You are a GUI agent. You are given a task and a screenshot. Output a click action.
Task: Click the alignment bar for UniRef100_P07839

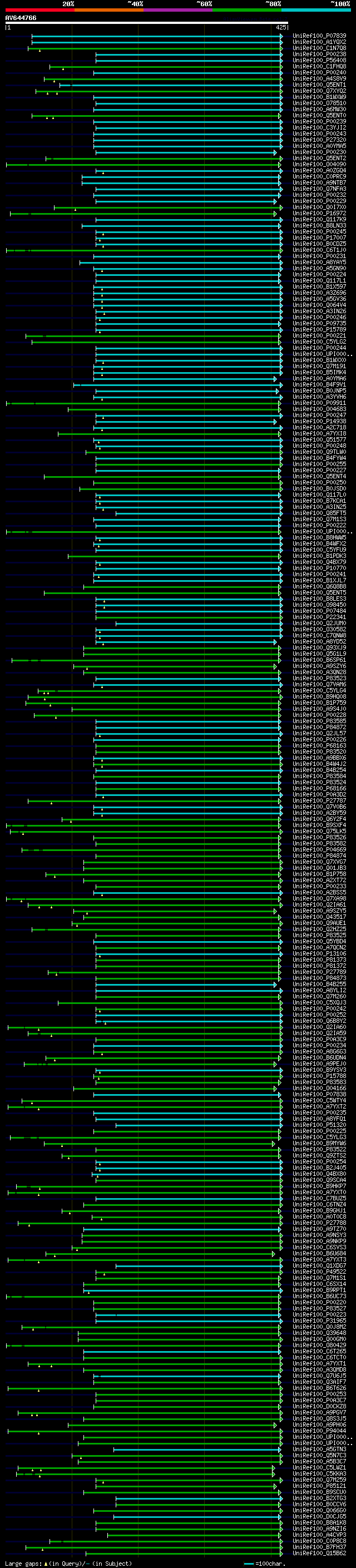pyautogui.click(x=157, y=37)
